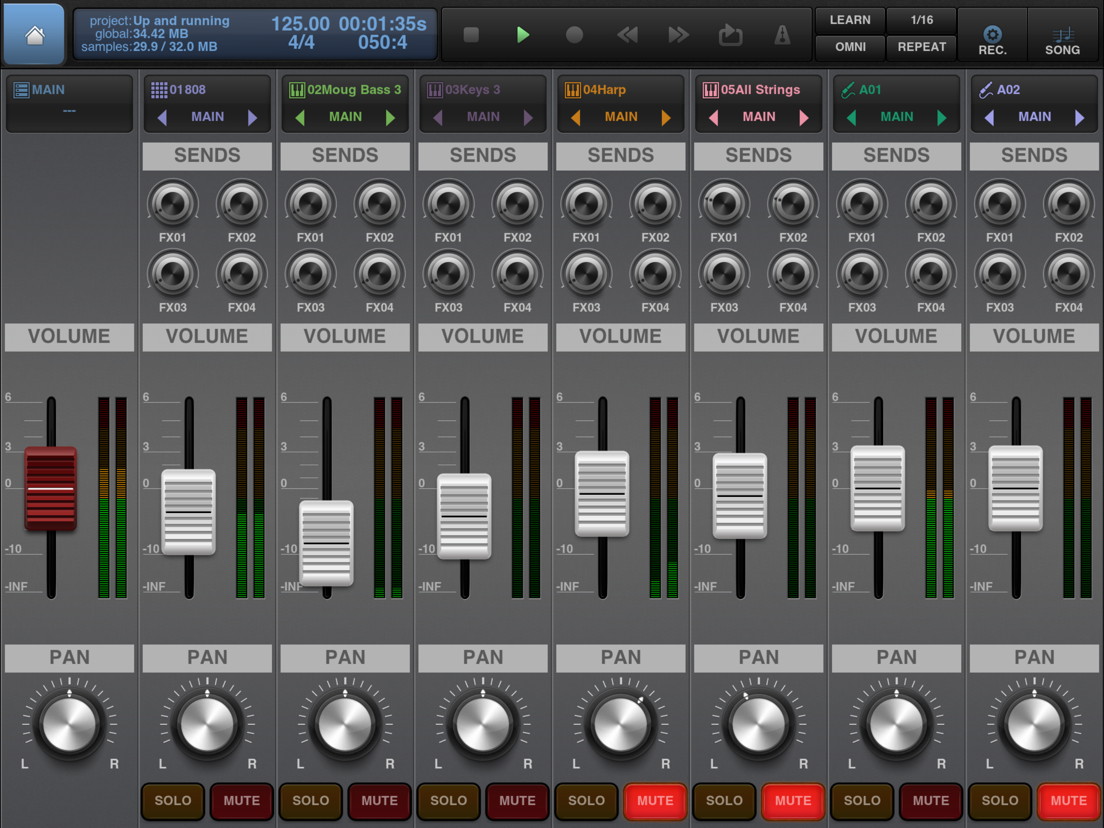Solo the 04Harp channel
The height and width of the screenshot is (828, 1104).
point(586,801)
